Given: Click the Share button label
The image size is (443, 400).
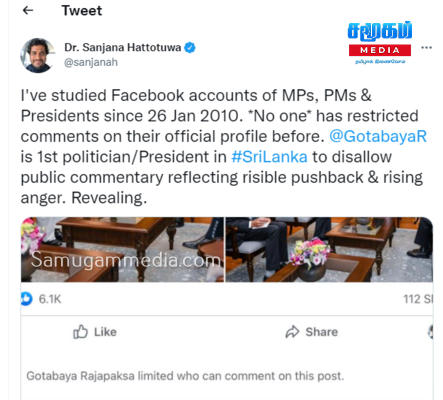Looking at the screenshot, I should [322, 332].
